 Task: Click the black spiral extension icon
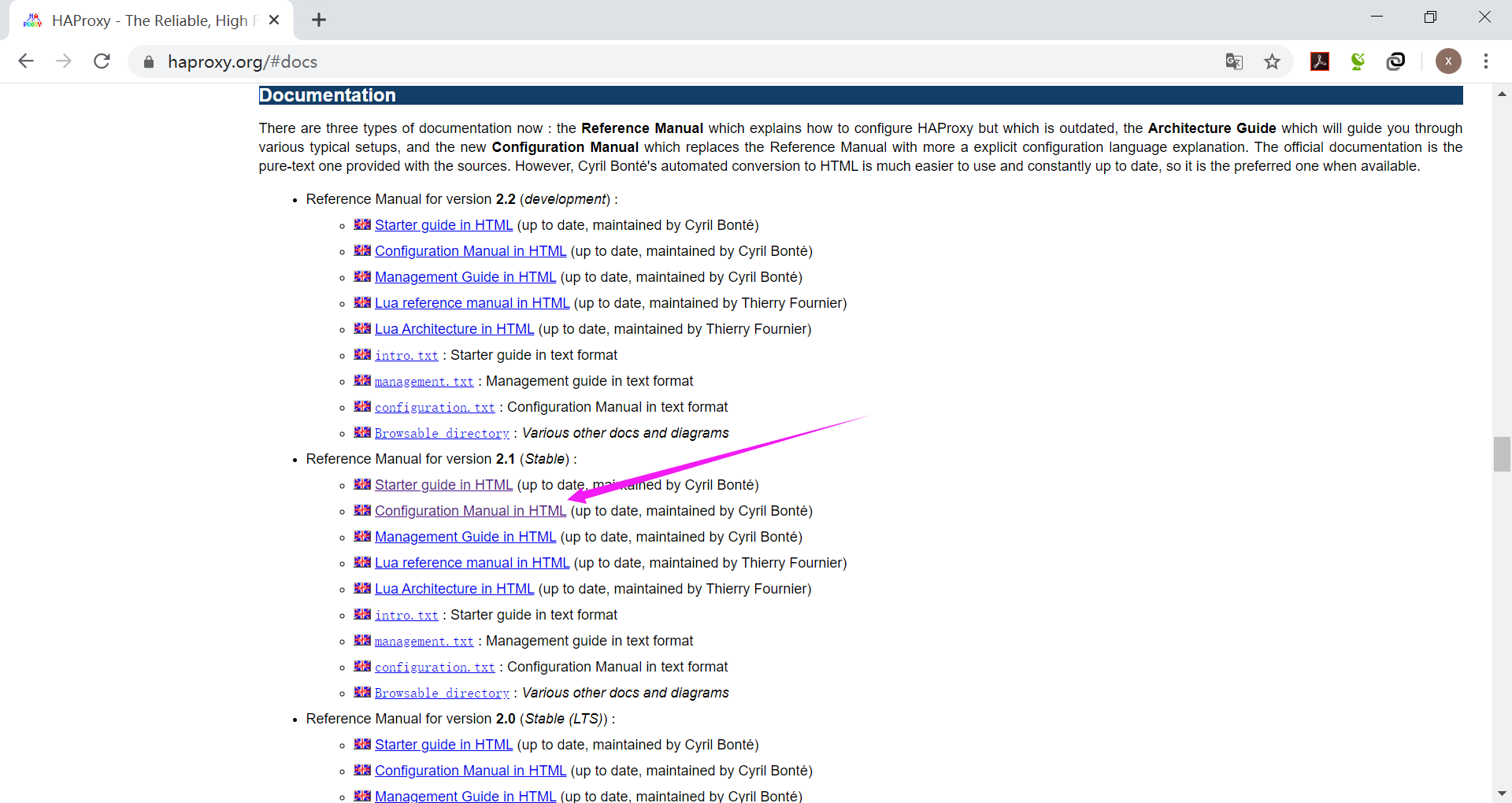click(x=1395, y=61)
